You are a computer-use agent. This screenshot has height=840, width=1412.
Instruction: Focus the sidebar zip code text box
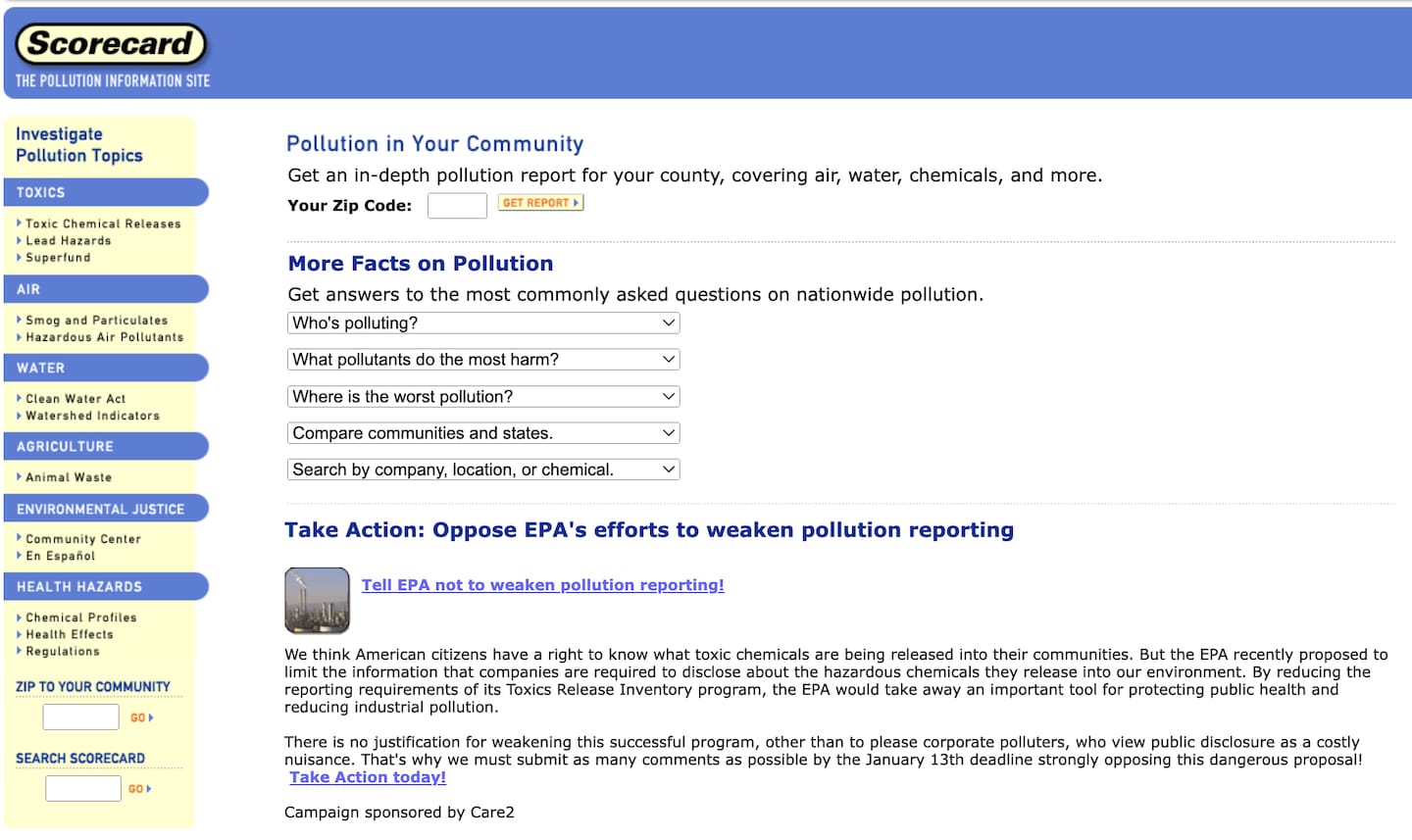[x=81, y=716]
